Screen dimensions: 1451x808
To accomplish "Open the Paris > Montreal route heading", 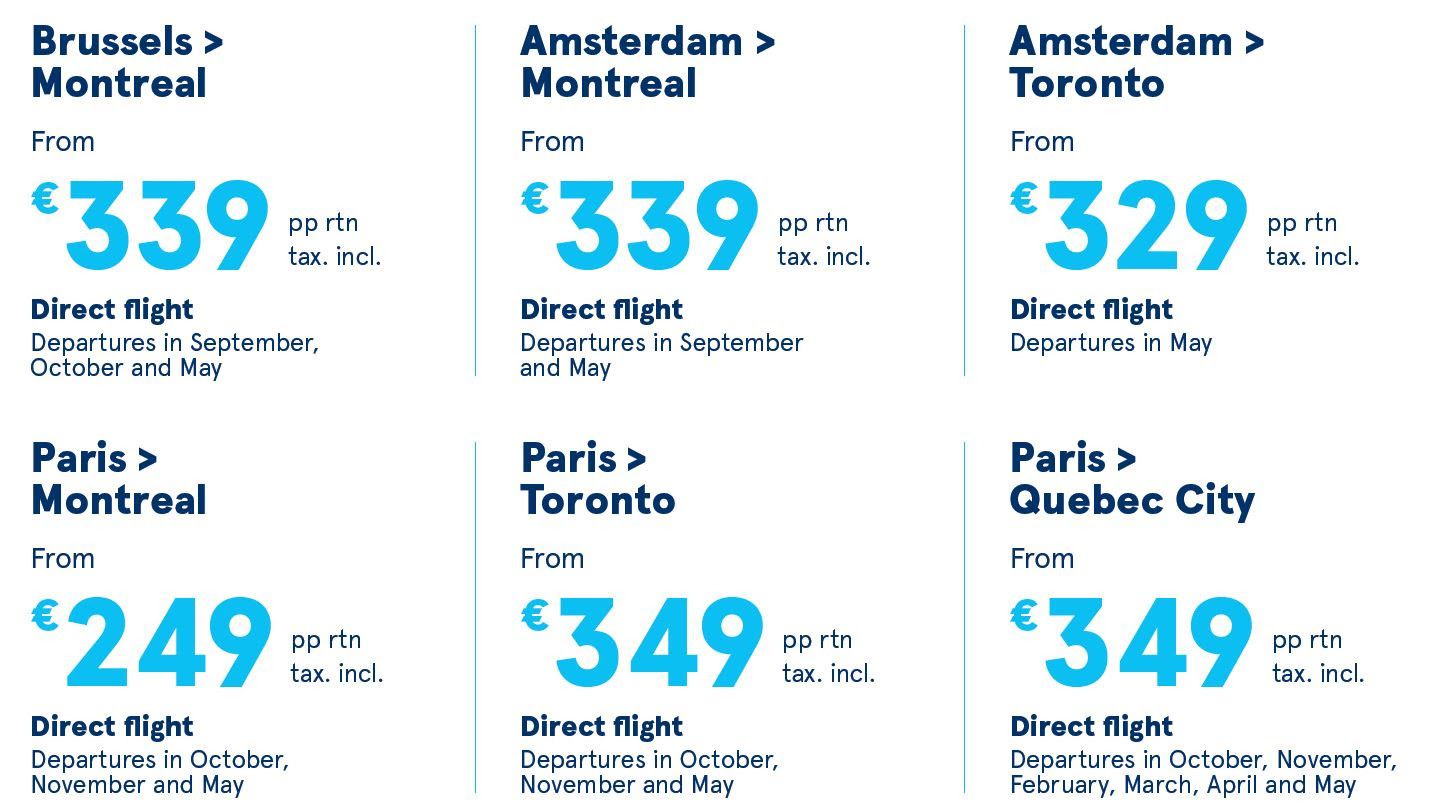I will 119,479.
